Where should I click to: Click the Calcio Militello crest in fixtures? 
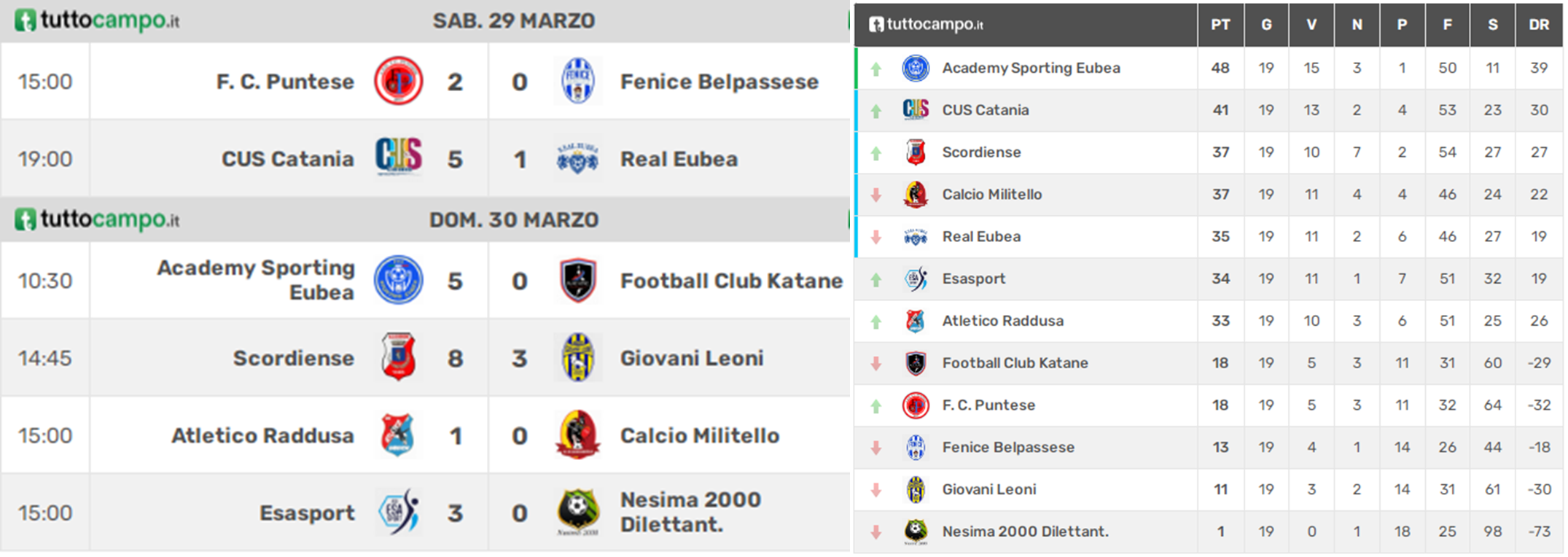(x=578, y=435)
